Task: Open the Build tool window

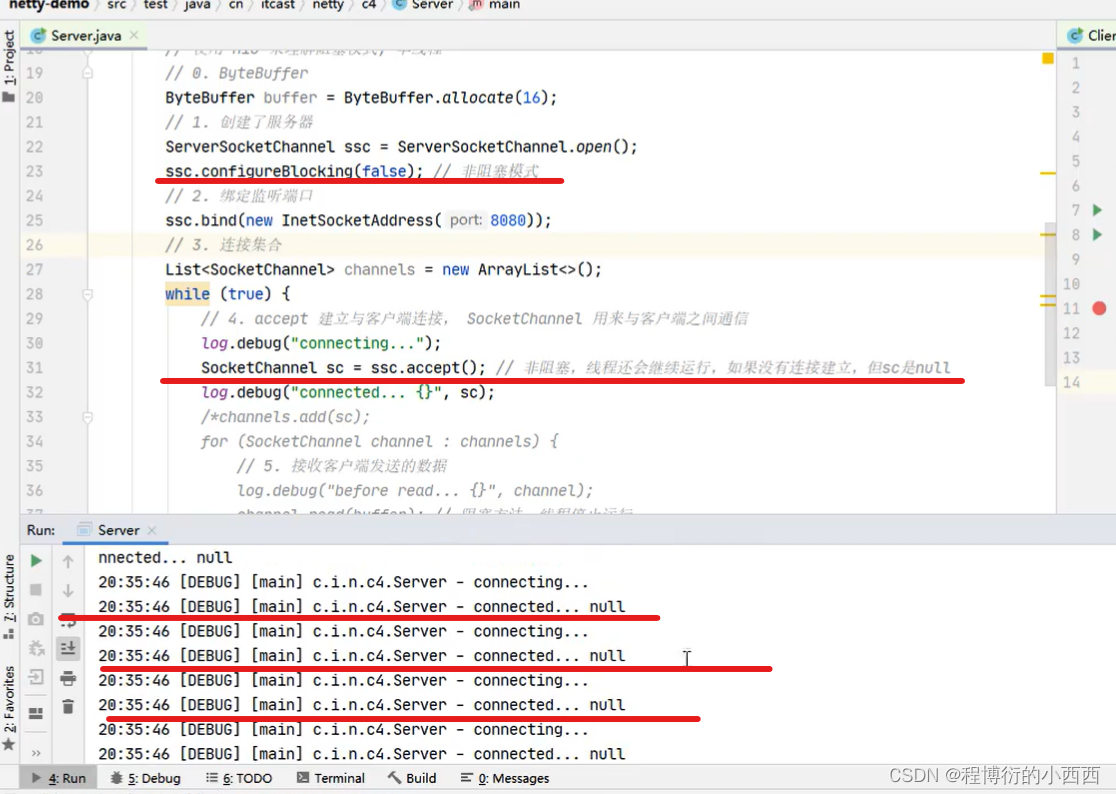Action: coord(413,778)
